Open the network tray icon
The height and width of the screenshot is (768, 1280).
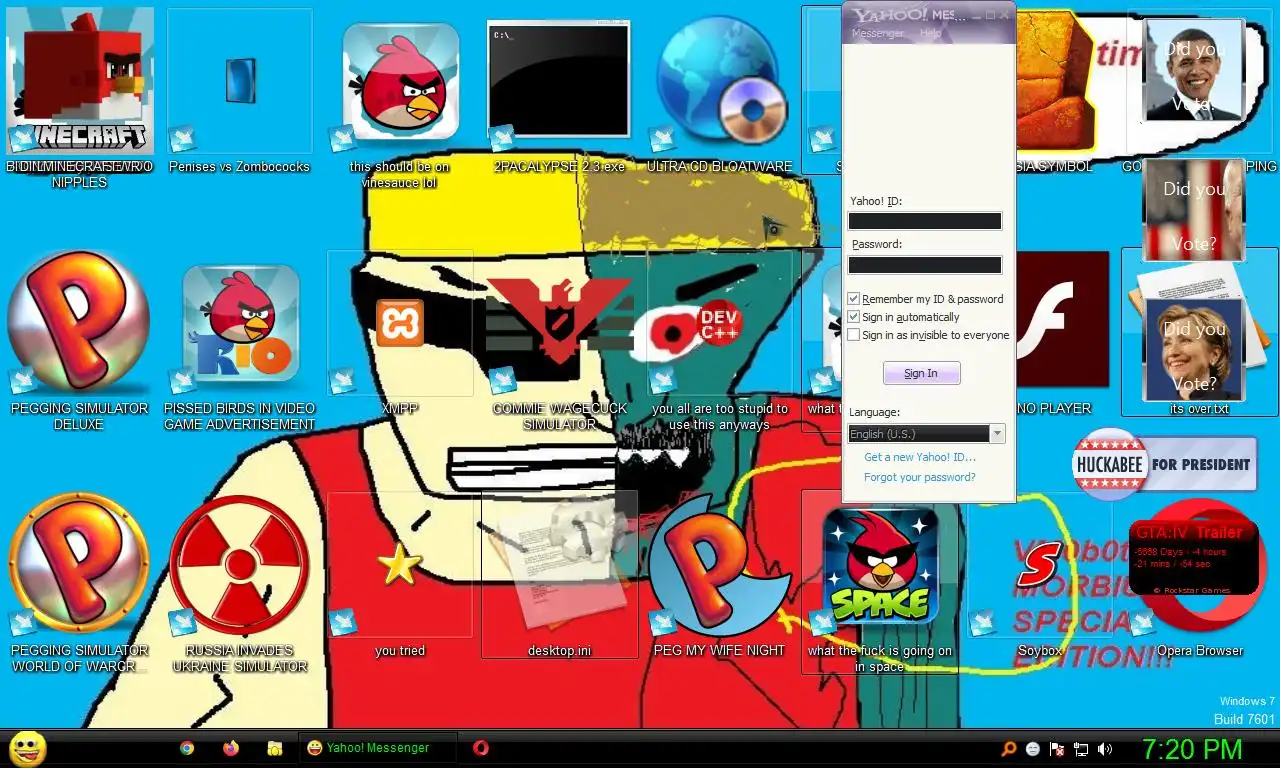tap(1081, 749)
